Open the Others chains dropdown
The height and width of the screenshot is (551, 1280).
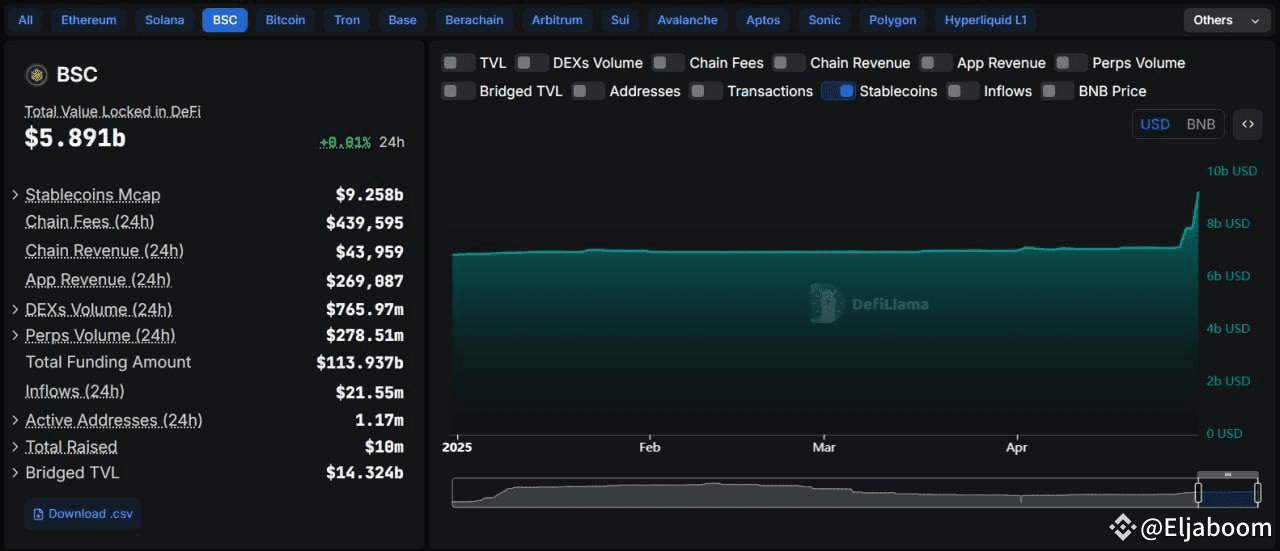(1227, 20)
